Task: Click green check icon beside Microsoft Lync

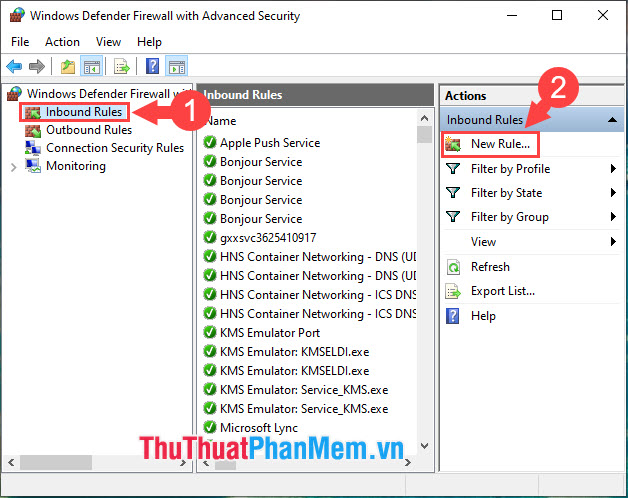Action: pyautogui.click(x=210, y=427)
